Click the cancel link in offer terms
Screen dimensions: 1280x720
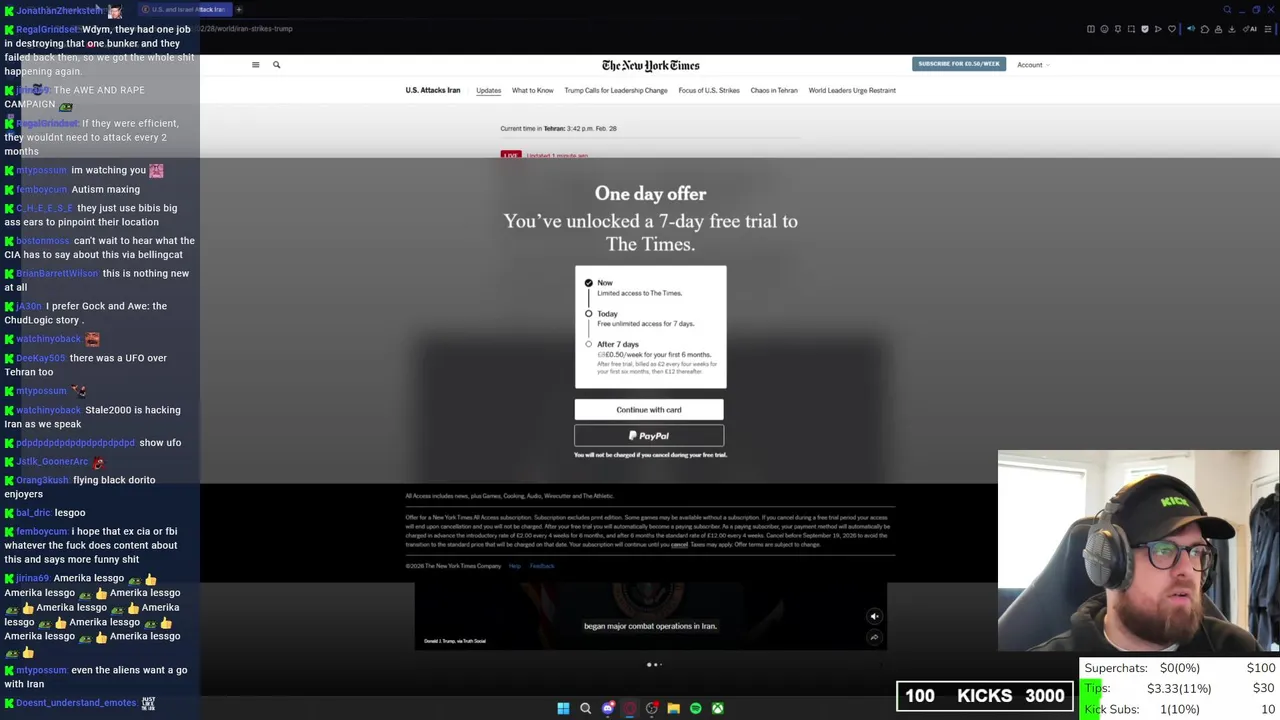[x=679, y=545]
